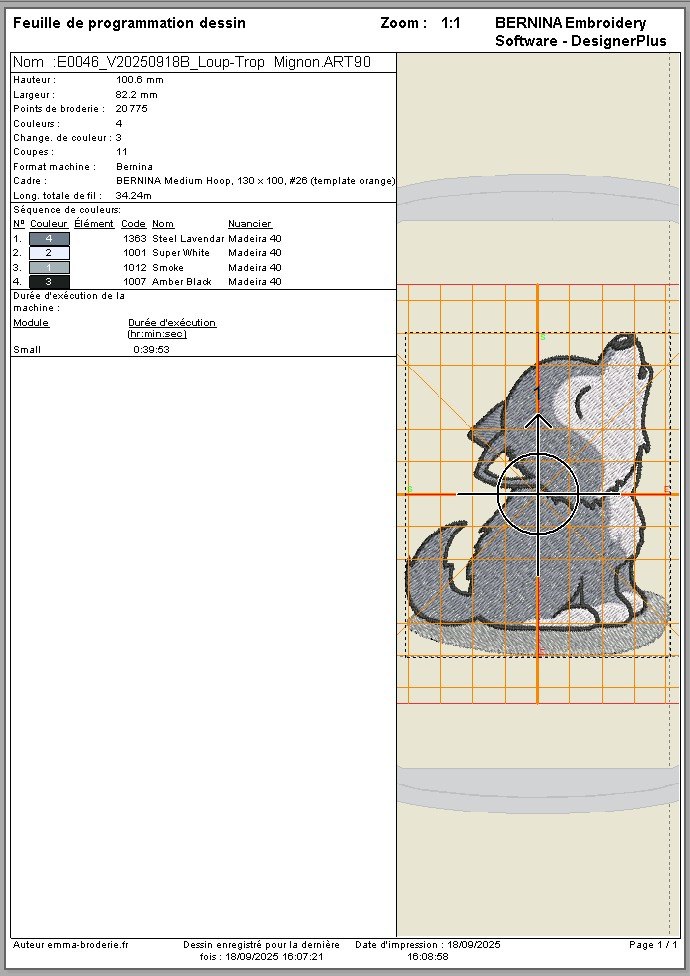The image size is (690, 976).
Task: Select thread code 1007
Action: 135,282
